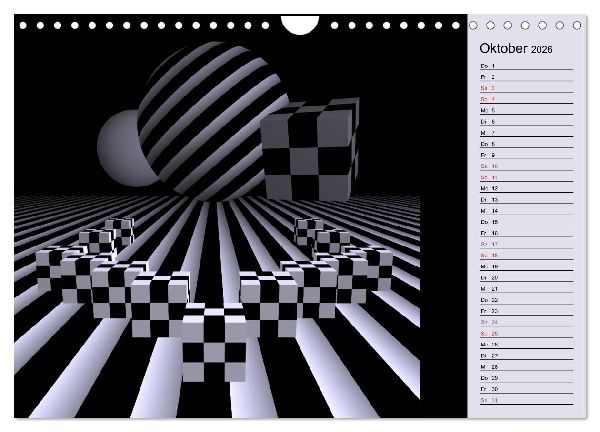This screenshot has height=432, width=600.
Task: Click the red So 25 row
Action: click(x=527, y=334)
